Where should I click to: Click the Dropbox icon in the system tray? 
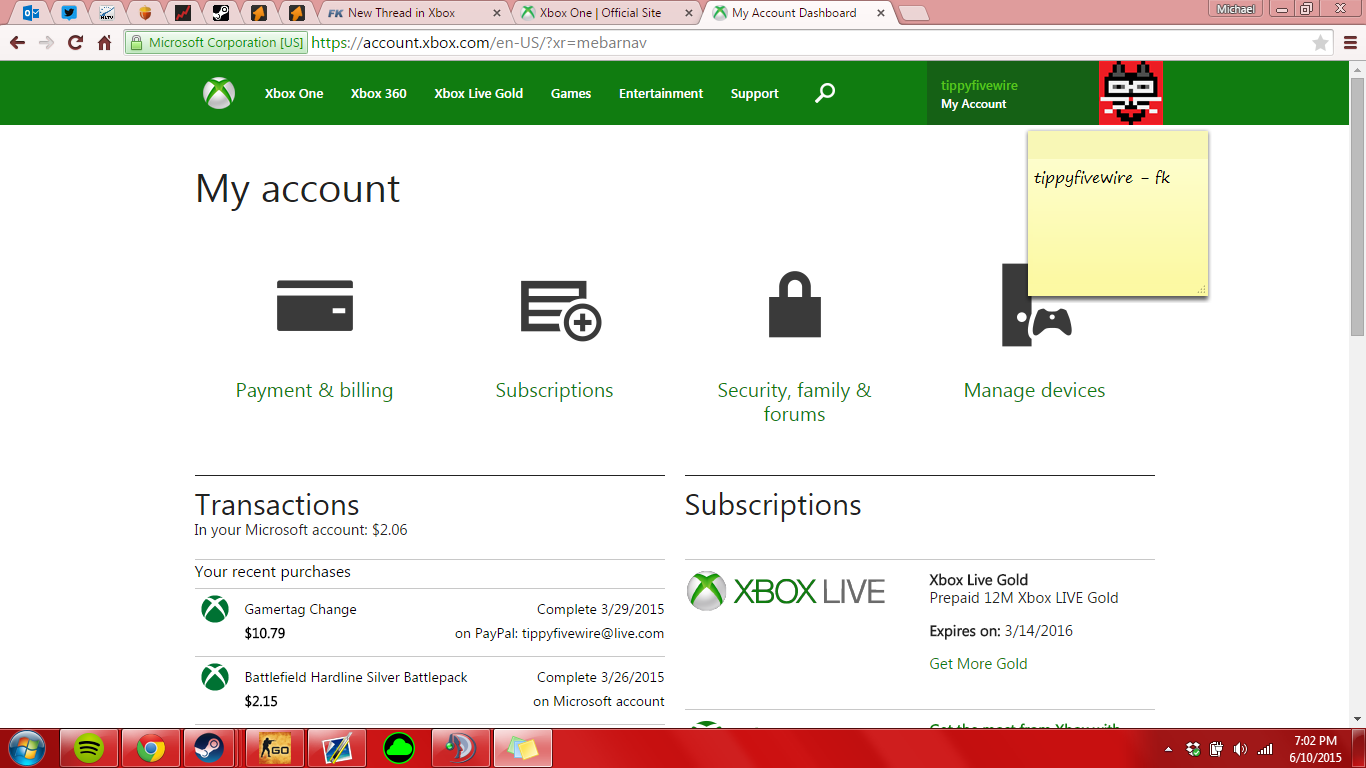(x=1193, y=748)
